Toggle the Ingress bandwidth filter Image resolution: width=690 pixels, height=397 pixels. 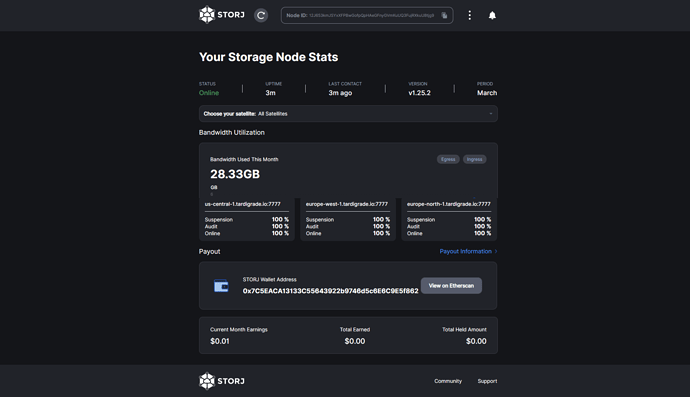click(474, 159)
